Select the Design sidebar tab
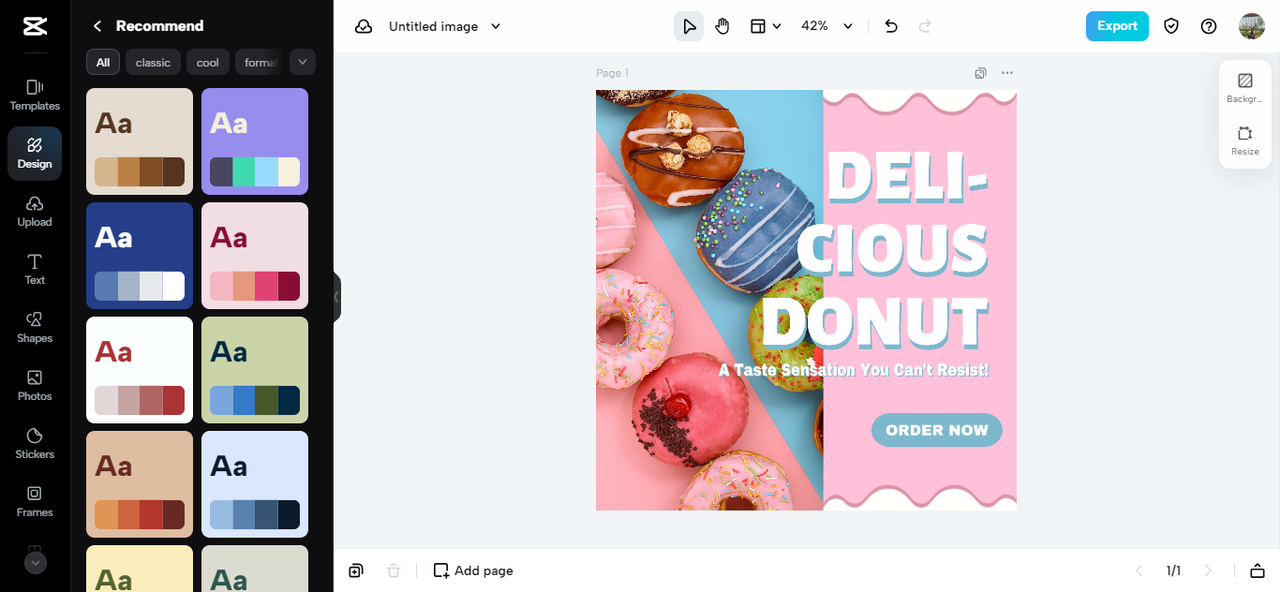Image resolution: width=1280 pixels, height=592 pixels. (x=35, y=153)
